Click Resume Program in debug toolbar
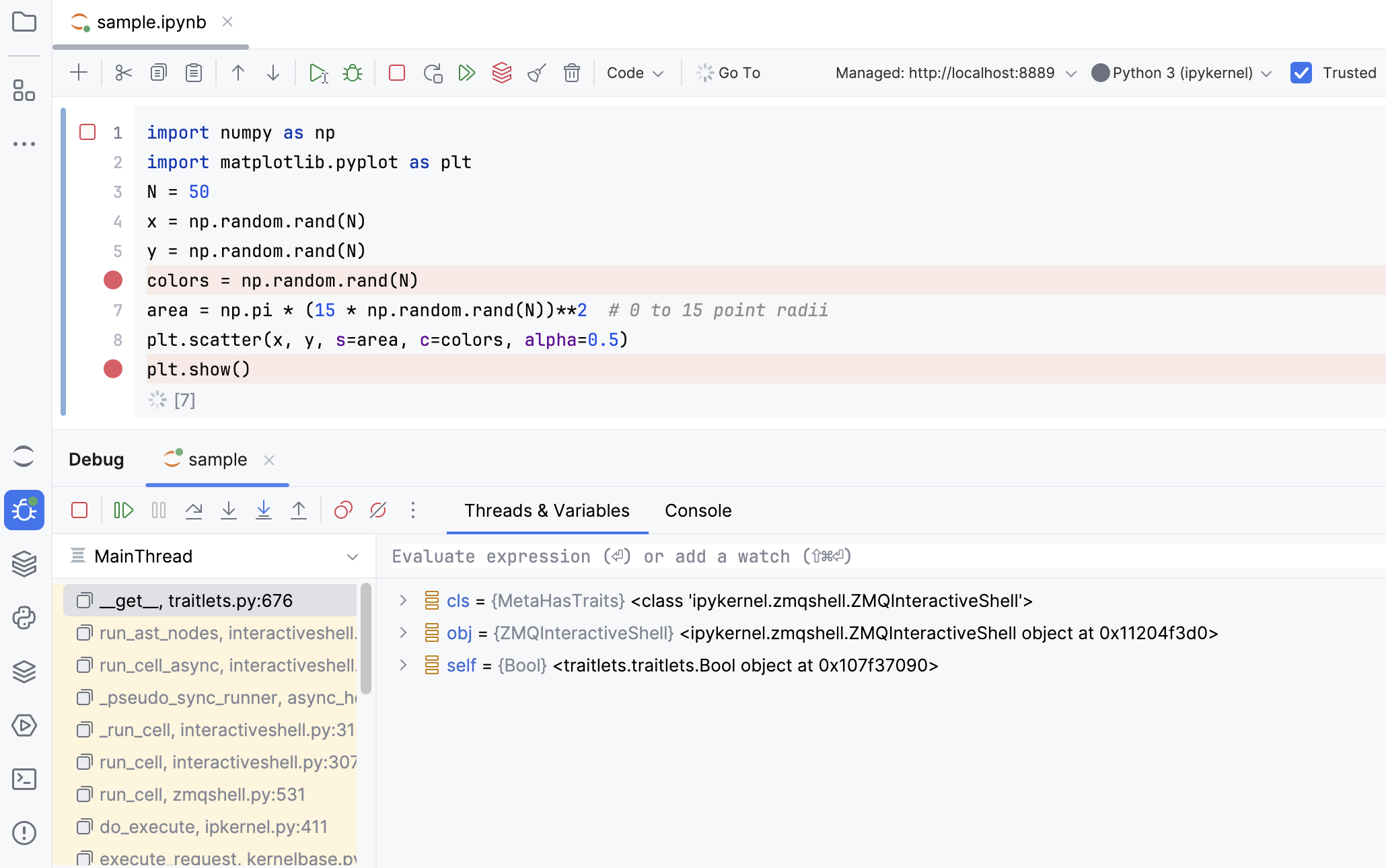1386x868 pixels. coord(124,511)
